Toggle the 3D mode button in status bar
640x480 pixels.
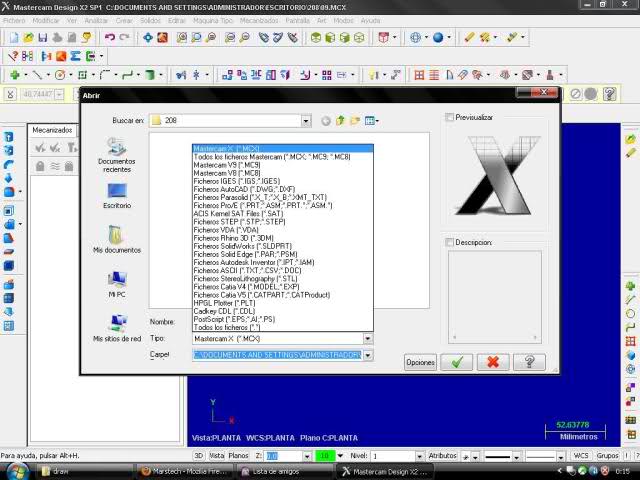tap(198, 456)
